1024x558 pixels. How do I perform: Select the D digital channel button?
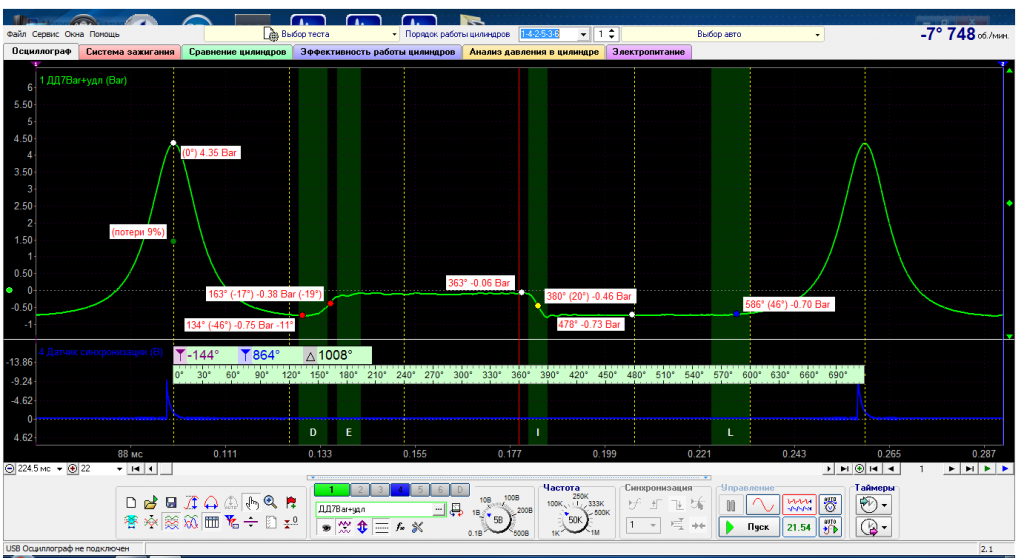click(460, 490)
